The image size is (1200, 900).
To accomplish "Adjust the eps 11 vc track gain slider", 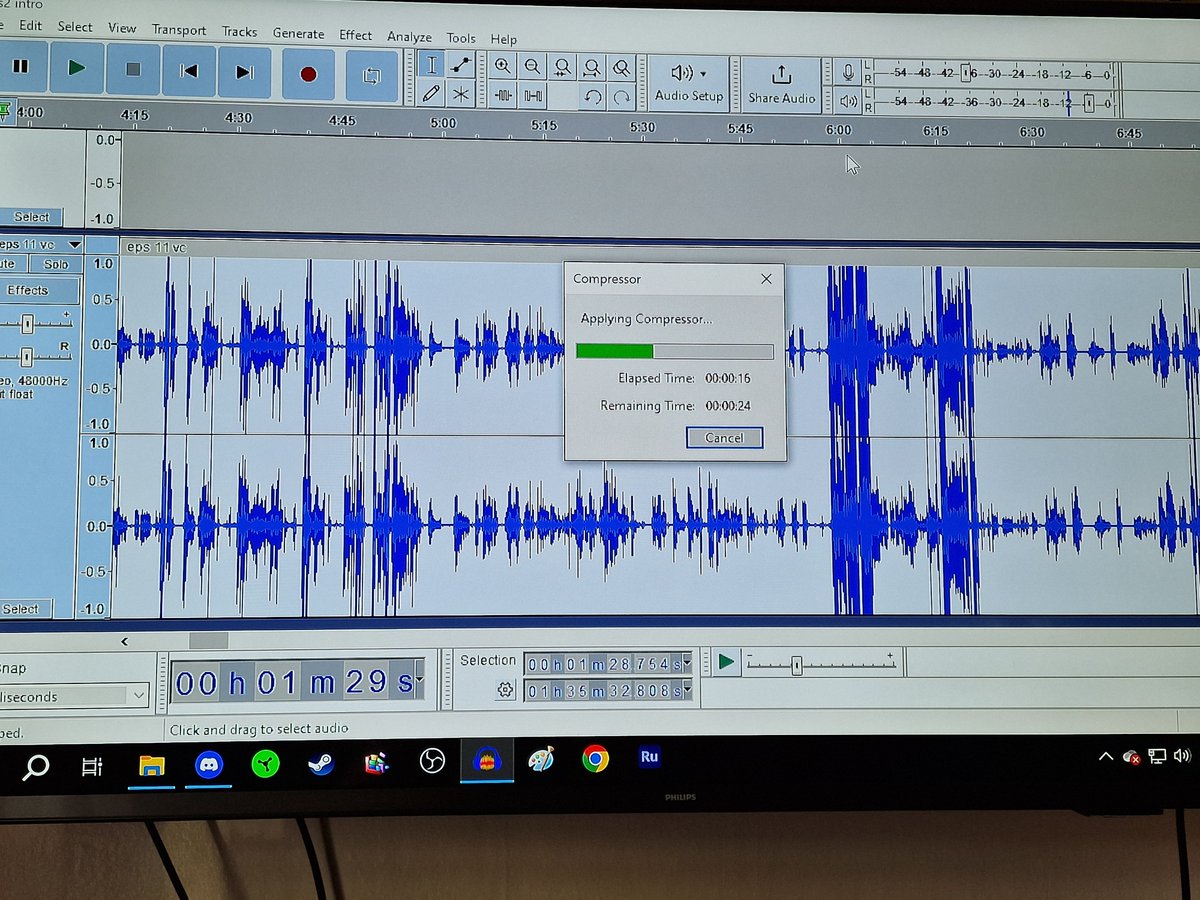I will coord(28,323).
